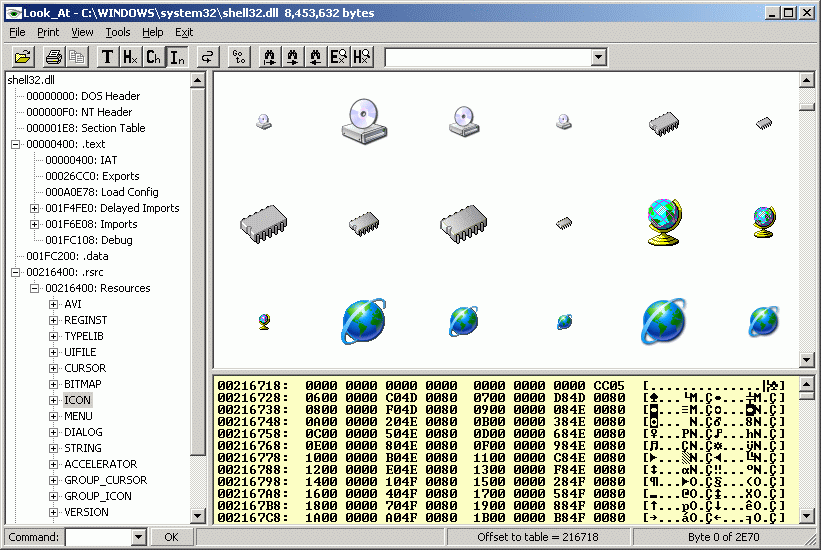Click the printer icon in toolbar
Image resolution: width=821 pixels, height=550 pixels.
(x=54, y=57)
